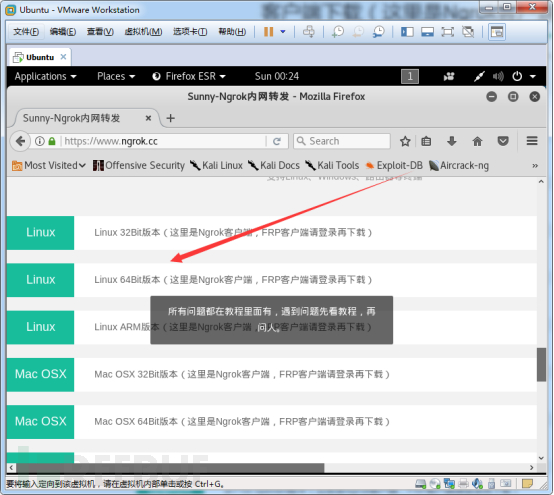Click the Unity mode icon in VMware toolbar
Viewport: 554px width, 495px height.
coord(468,32)
